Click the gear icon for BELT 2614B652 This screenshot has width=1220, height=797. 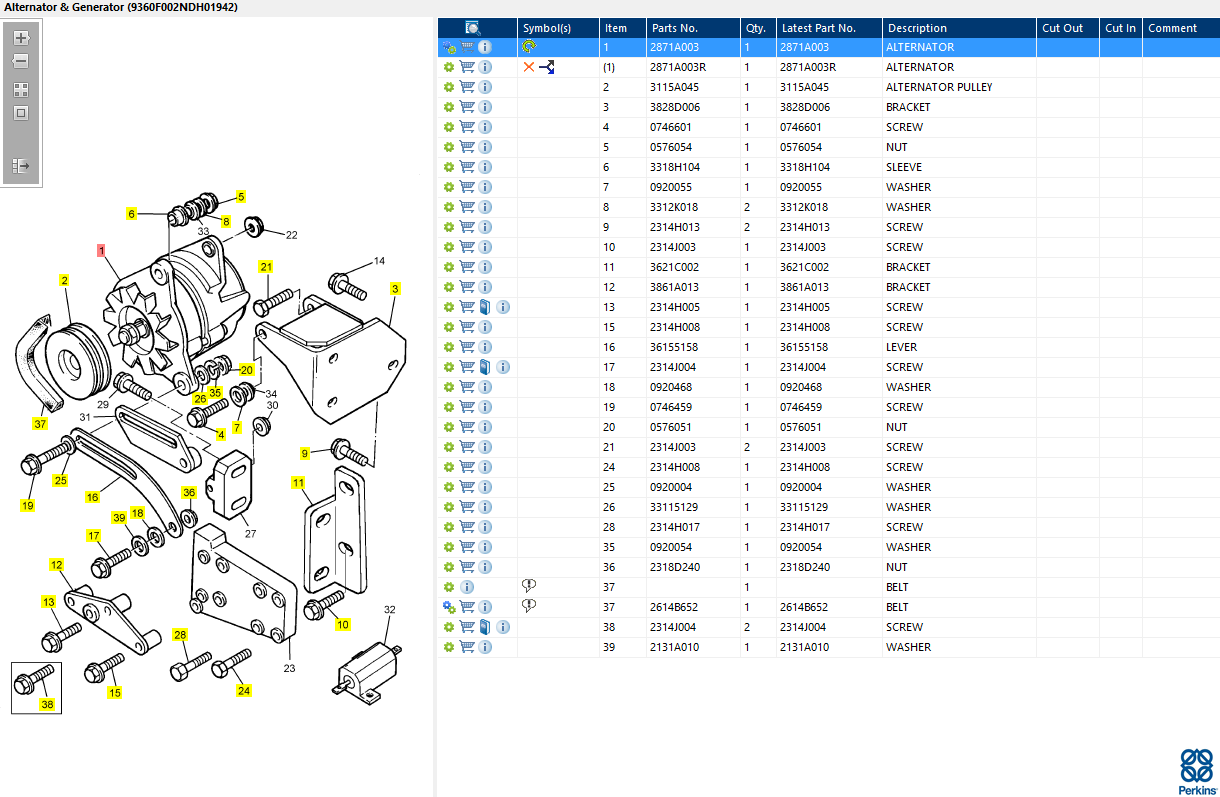[449, 607]
